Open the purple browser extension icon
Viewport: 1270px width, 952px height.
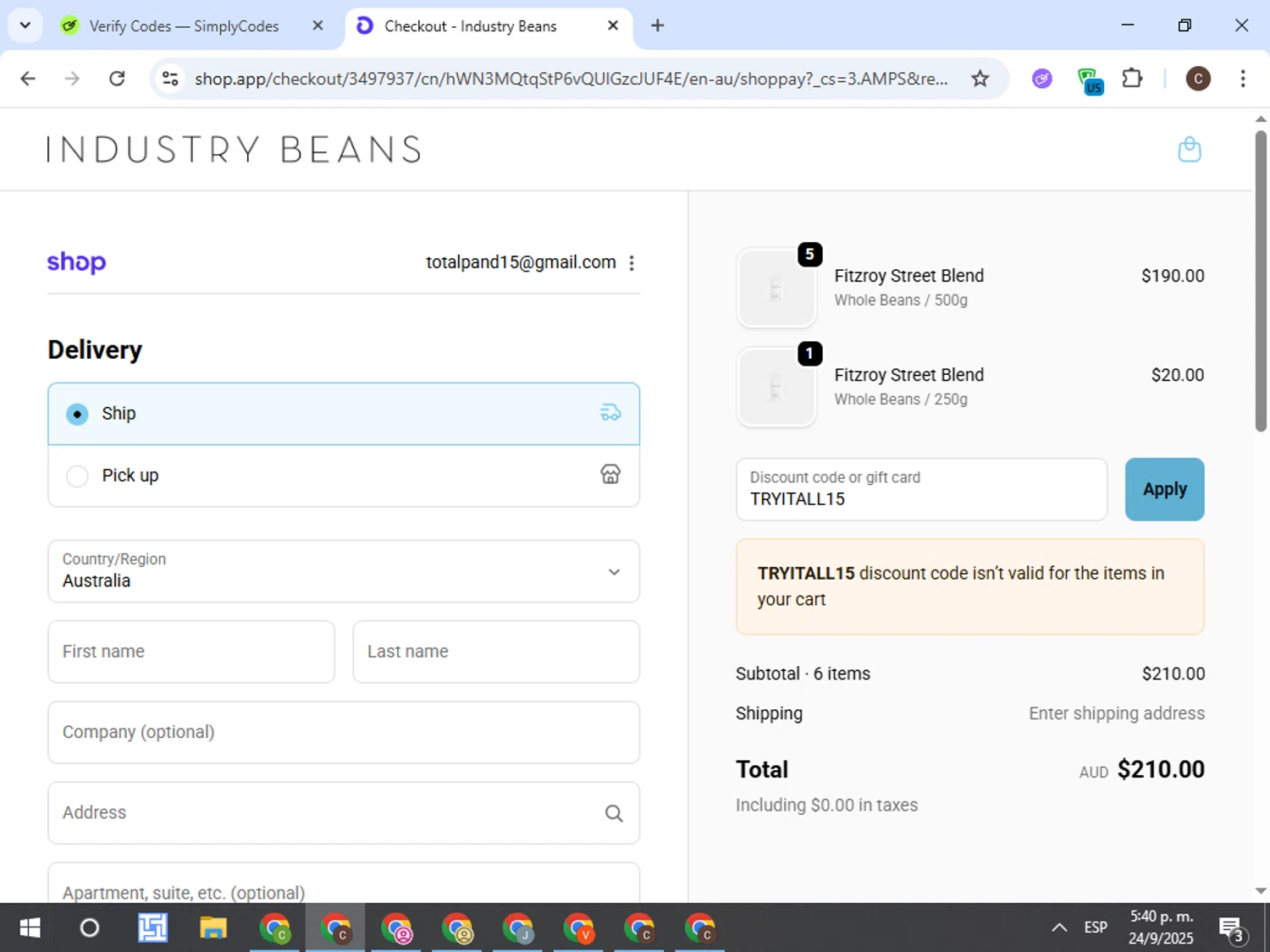(1042, 79)
